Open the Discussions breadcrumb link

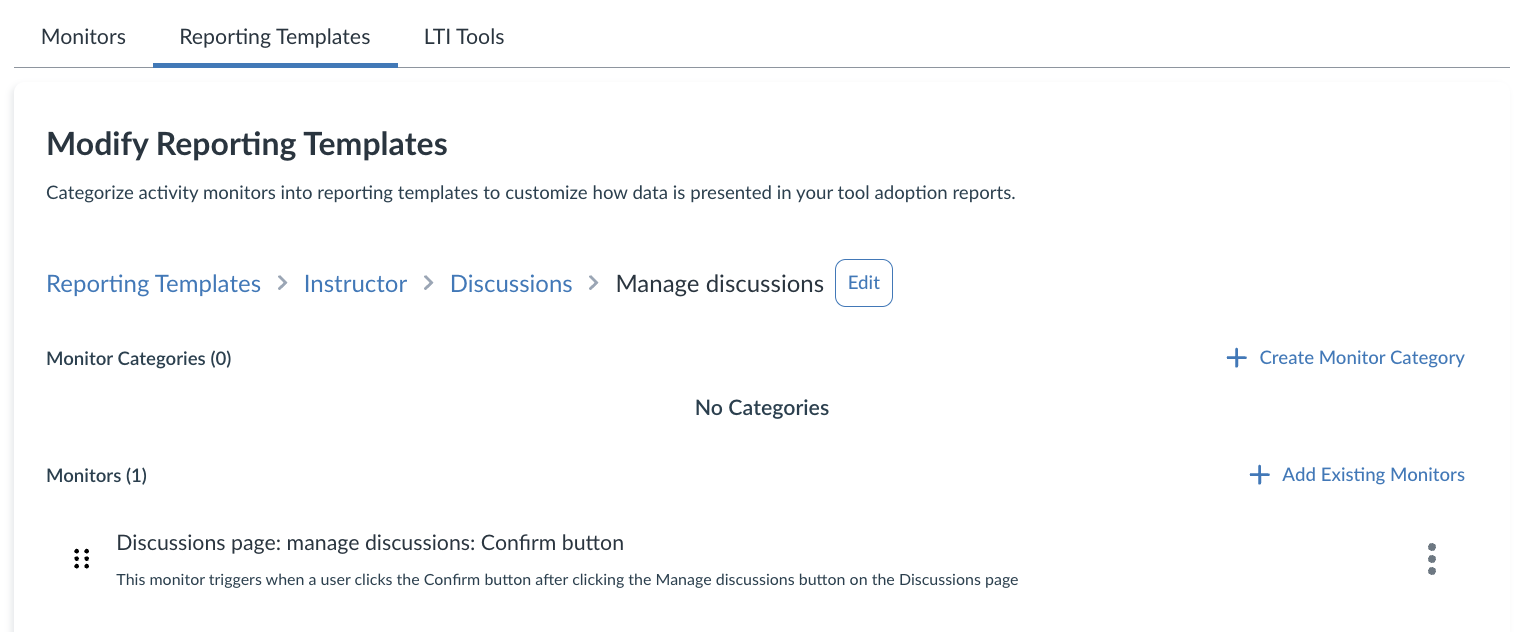tap(511, 284)
